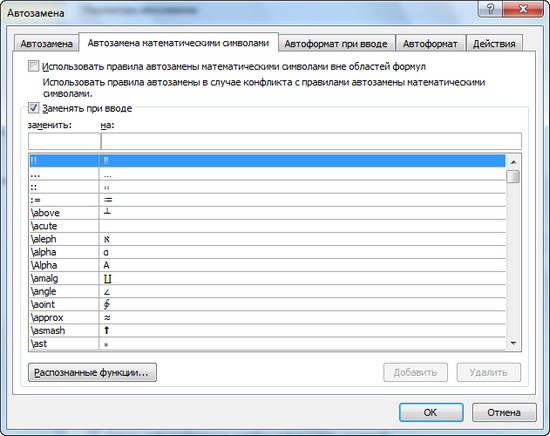
Task: Click the ∐ symbol in \amalg row
Action: click(107, 279)
